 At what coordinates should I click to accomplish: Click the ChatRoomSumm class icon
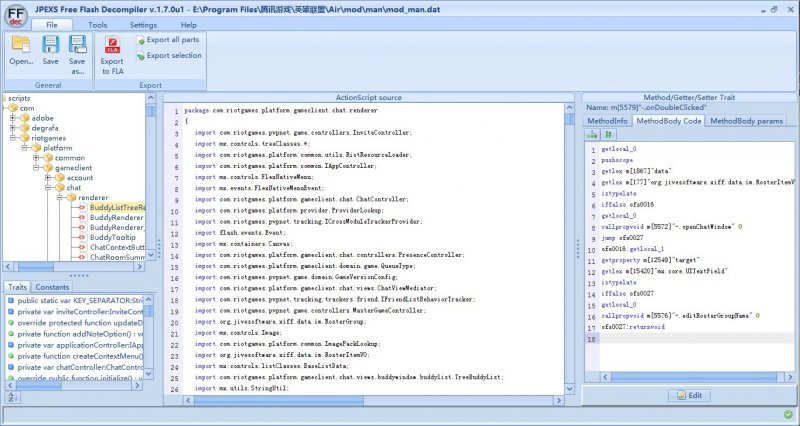[81, 257]
